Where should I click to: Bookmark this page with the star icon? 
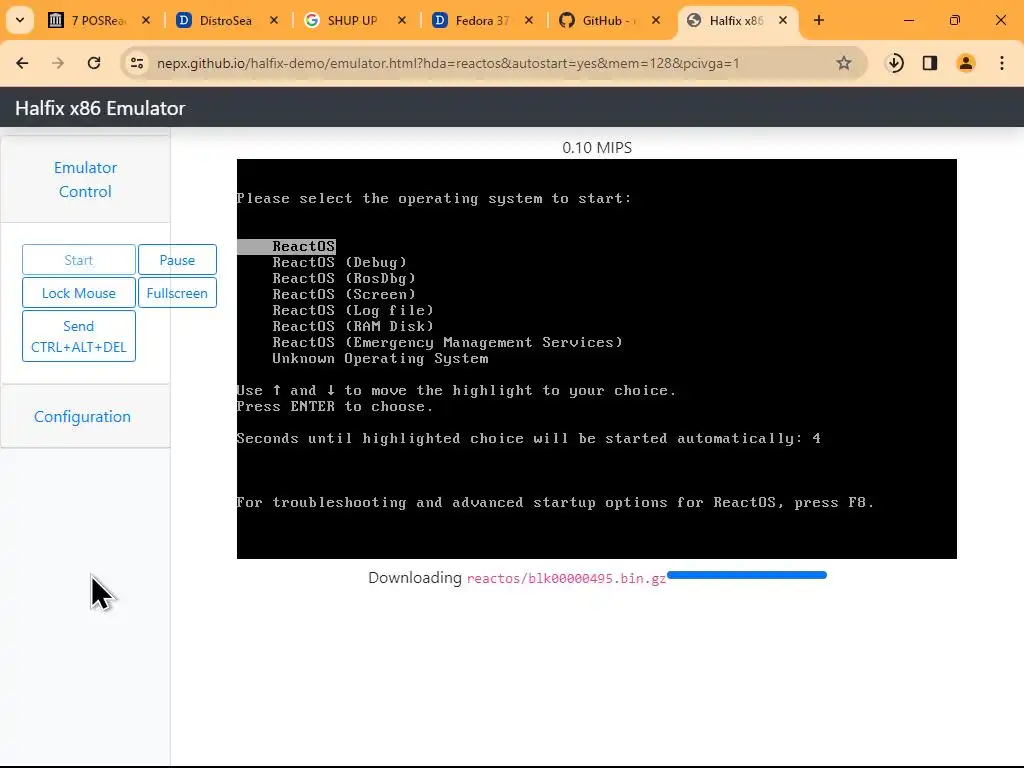(x=844, y=63)
